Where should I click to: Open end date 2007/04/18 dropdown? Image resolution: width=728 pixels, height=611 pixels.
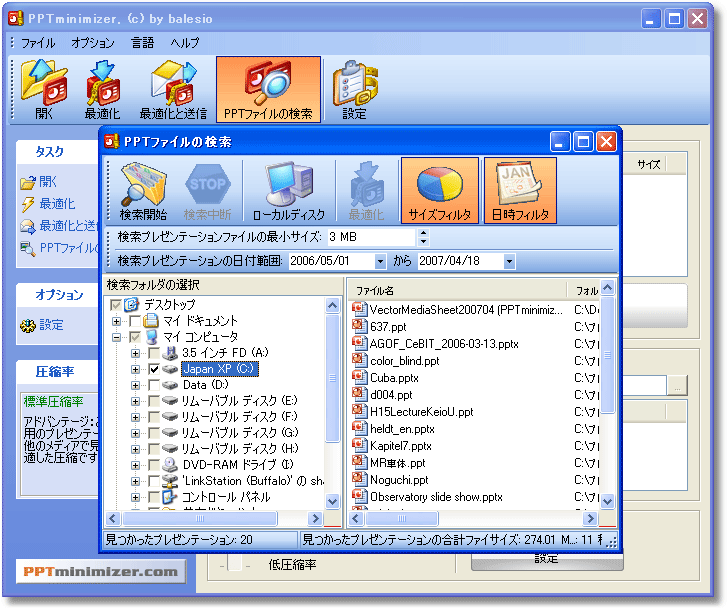click(509, 261)
